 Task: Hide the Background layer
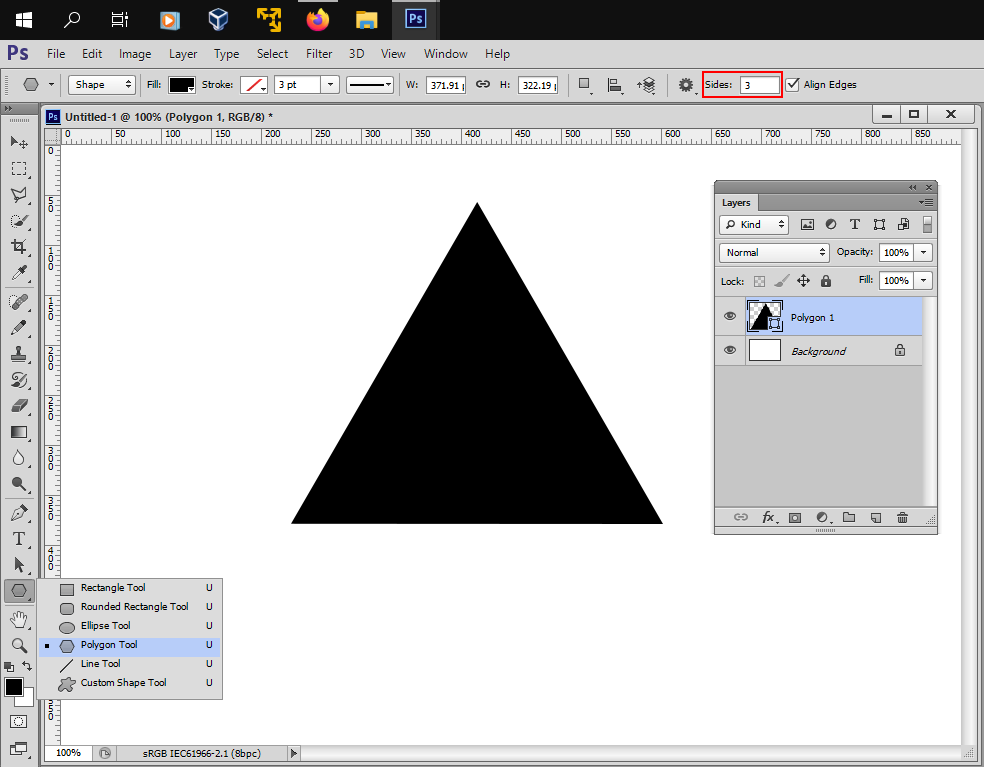[729, 350]
